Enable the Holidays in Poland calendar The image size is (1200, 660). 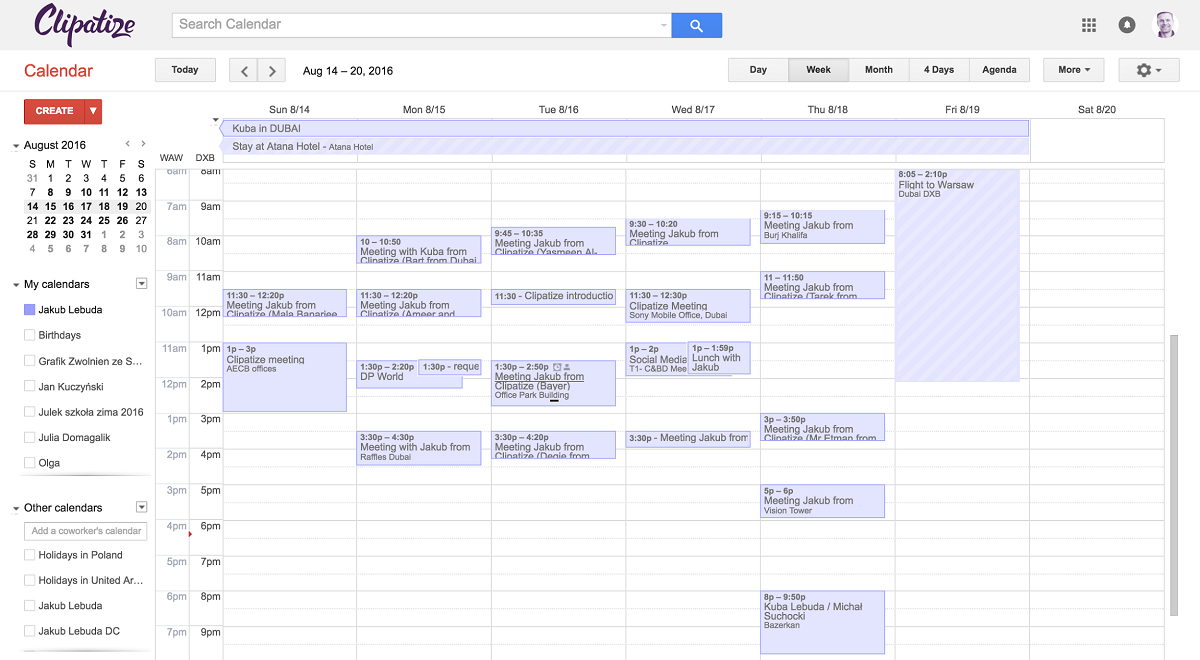pyautogui.click(x=29, y=555)
